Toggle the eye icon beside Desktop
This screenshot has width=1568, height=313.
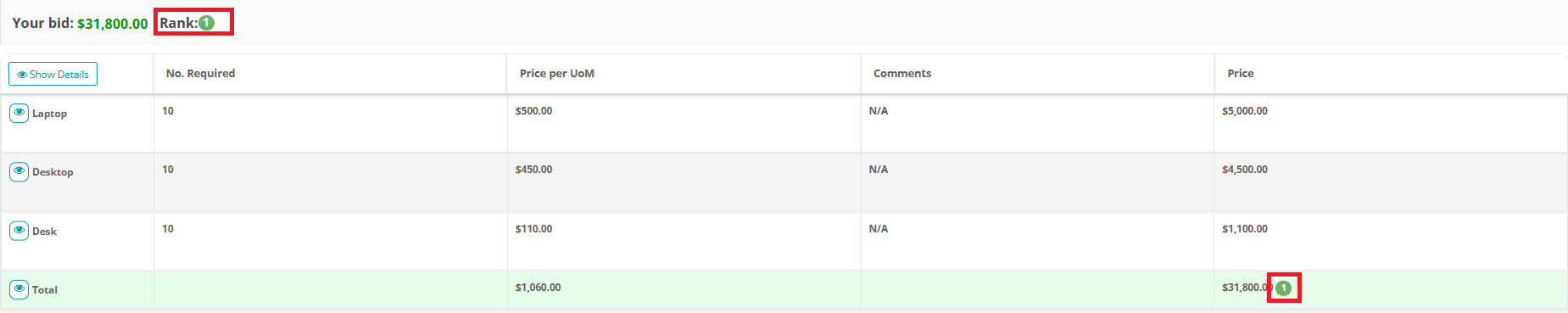click(x=19, y=171)
